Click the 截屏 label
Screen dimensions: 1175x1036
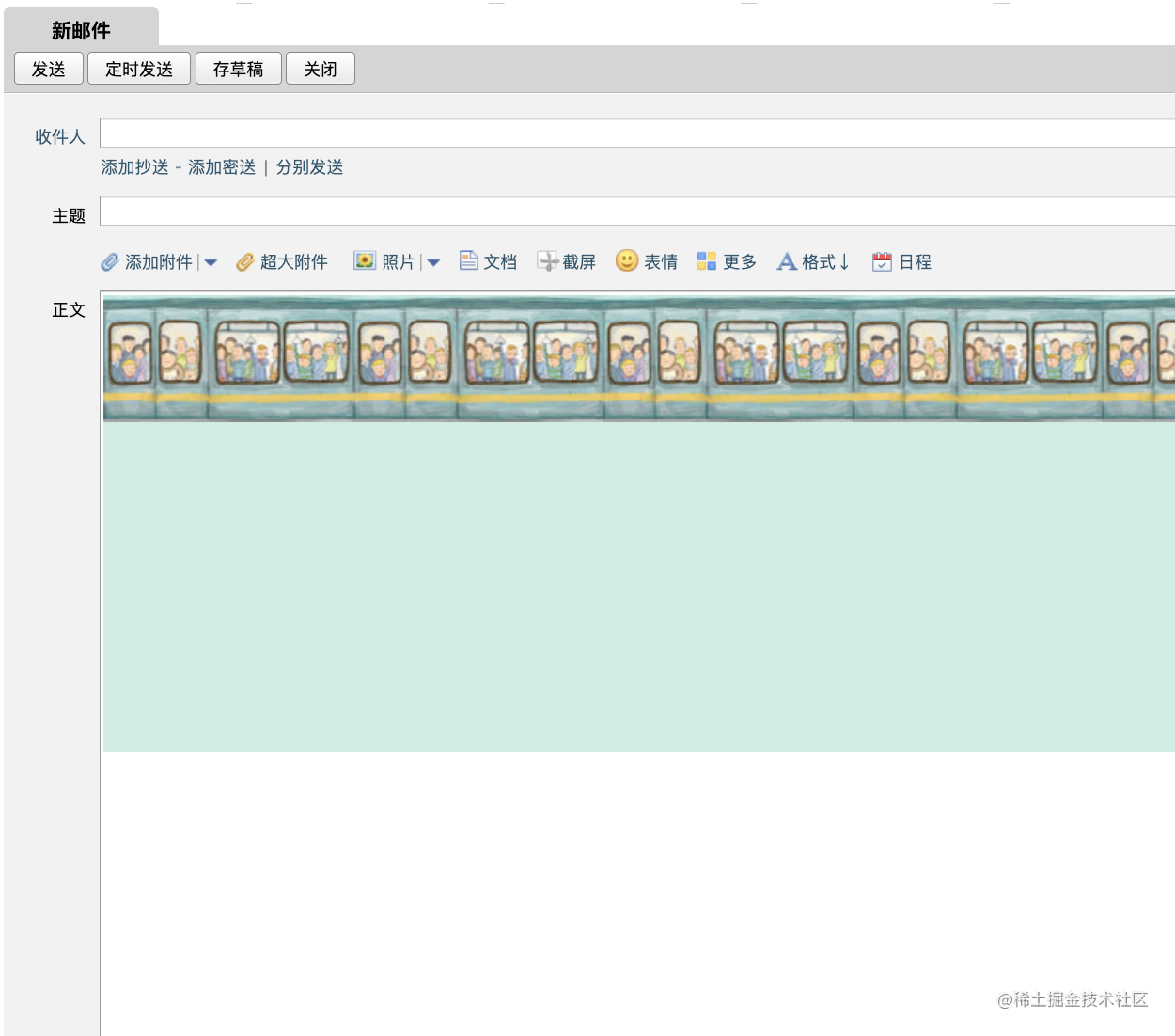click(x=579, y=262)
